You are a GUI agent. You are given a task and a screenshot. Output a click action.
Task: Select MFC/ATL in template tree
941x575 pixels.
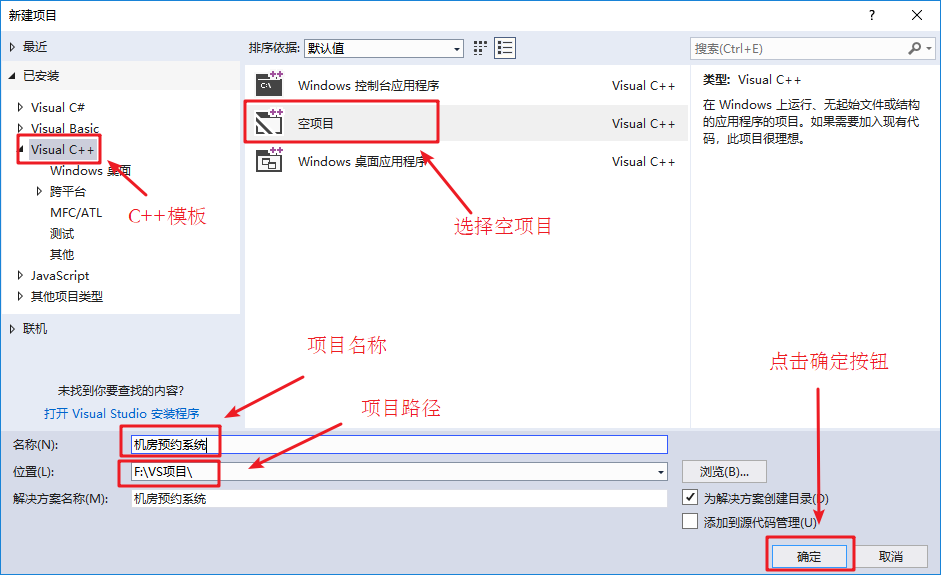click(x=76, y=212)
